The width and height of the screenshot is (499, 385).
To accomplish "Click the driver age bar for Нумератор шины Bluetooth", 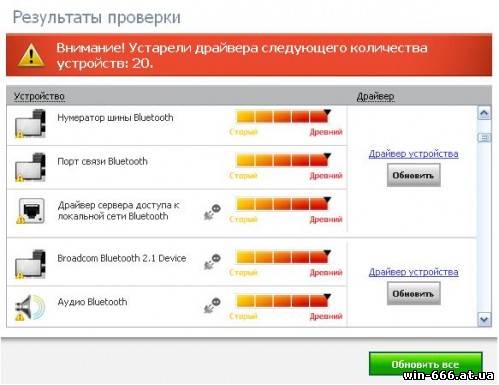I will tap(283, 117).
